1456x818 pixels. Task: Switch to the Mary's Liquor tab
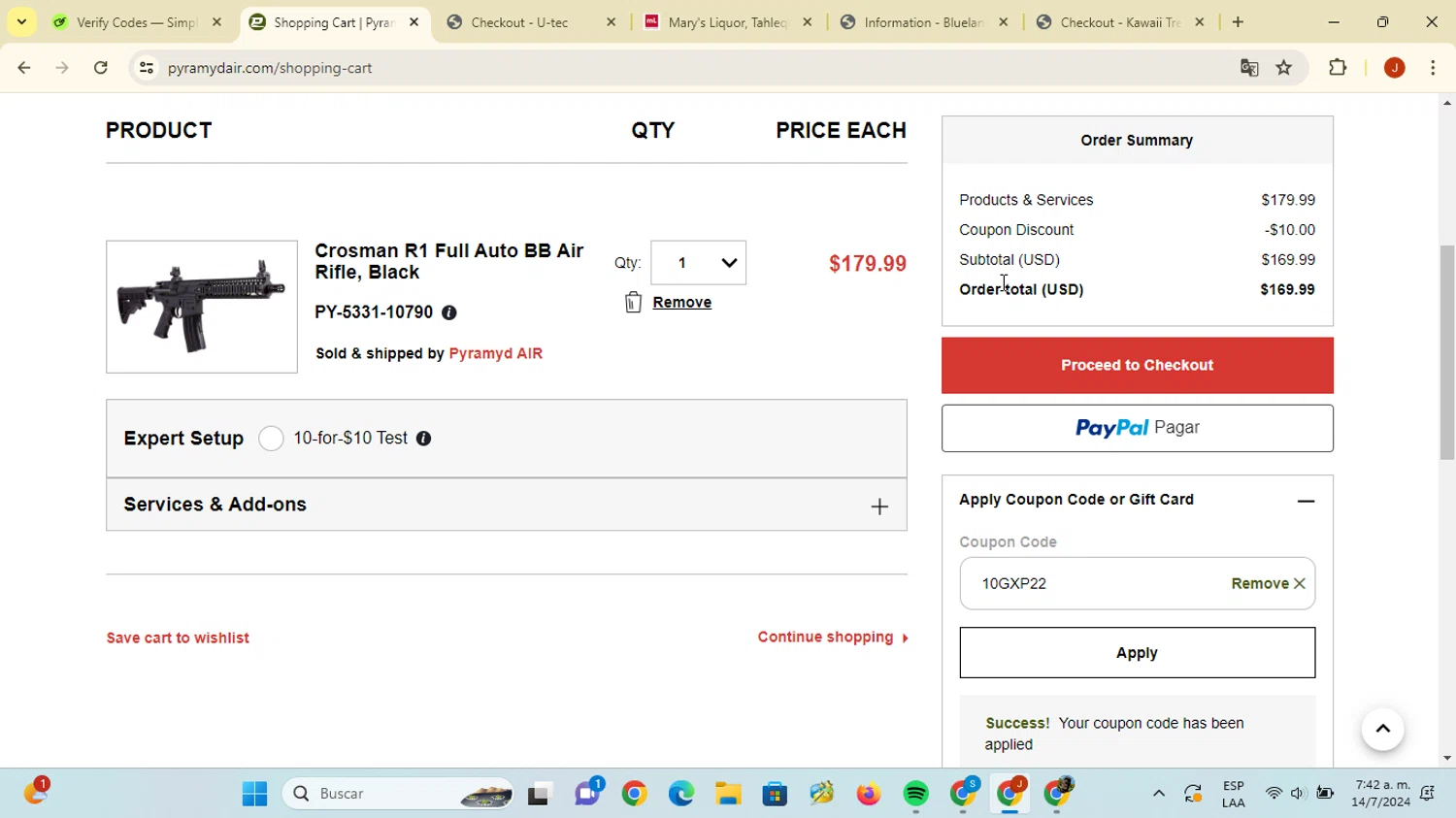726,22
